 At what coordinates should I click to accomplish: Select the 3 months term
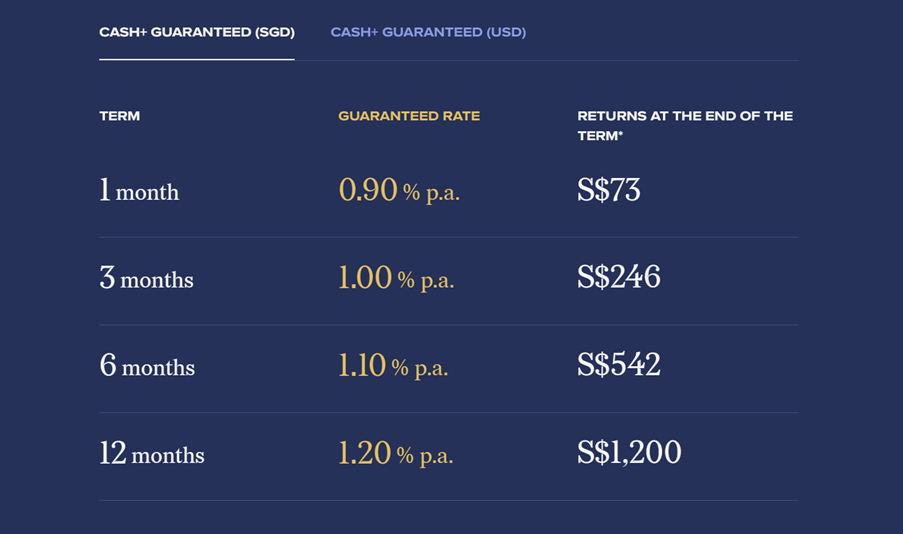coord(146,278)
